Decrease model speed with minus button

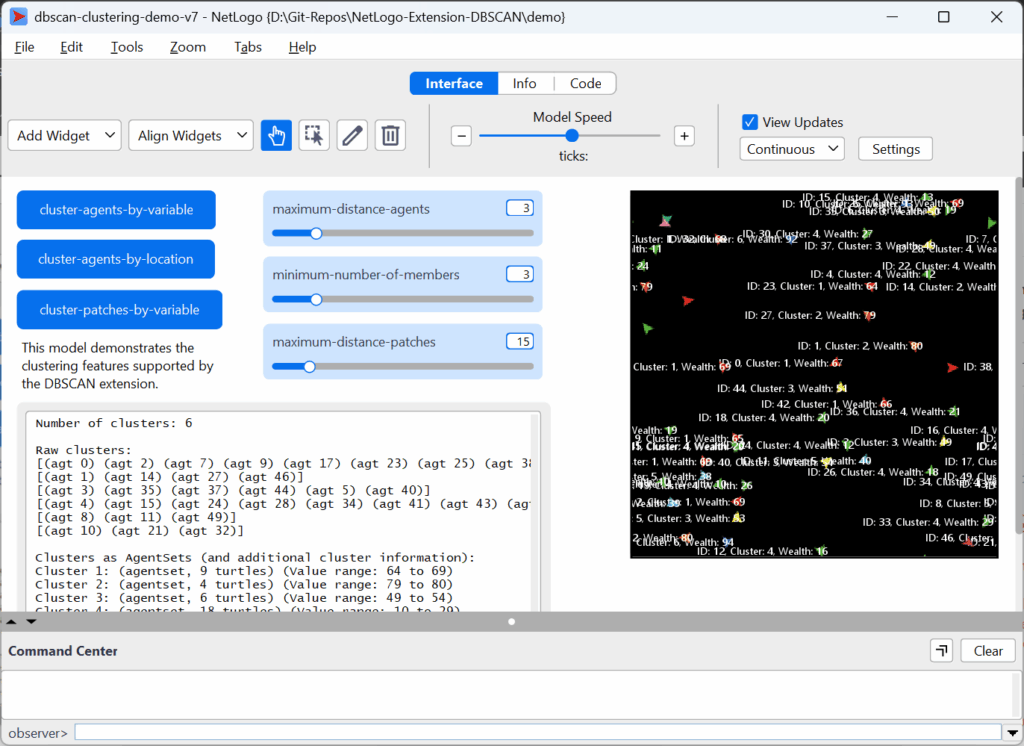pos(461,136)
